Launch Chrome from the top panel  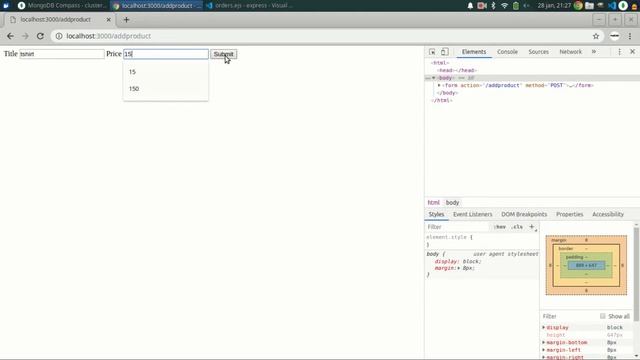coord(578,6)
